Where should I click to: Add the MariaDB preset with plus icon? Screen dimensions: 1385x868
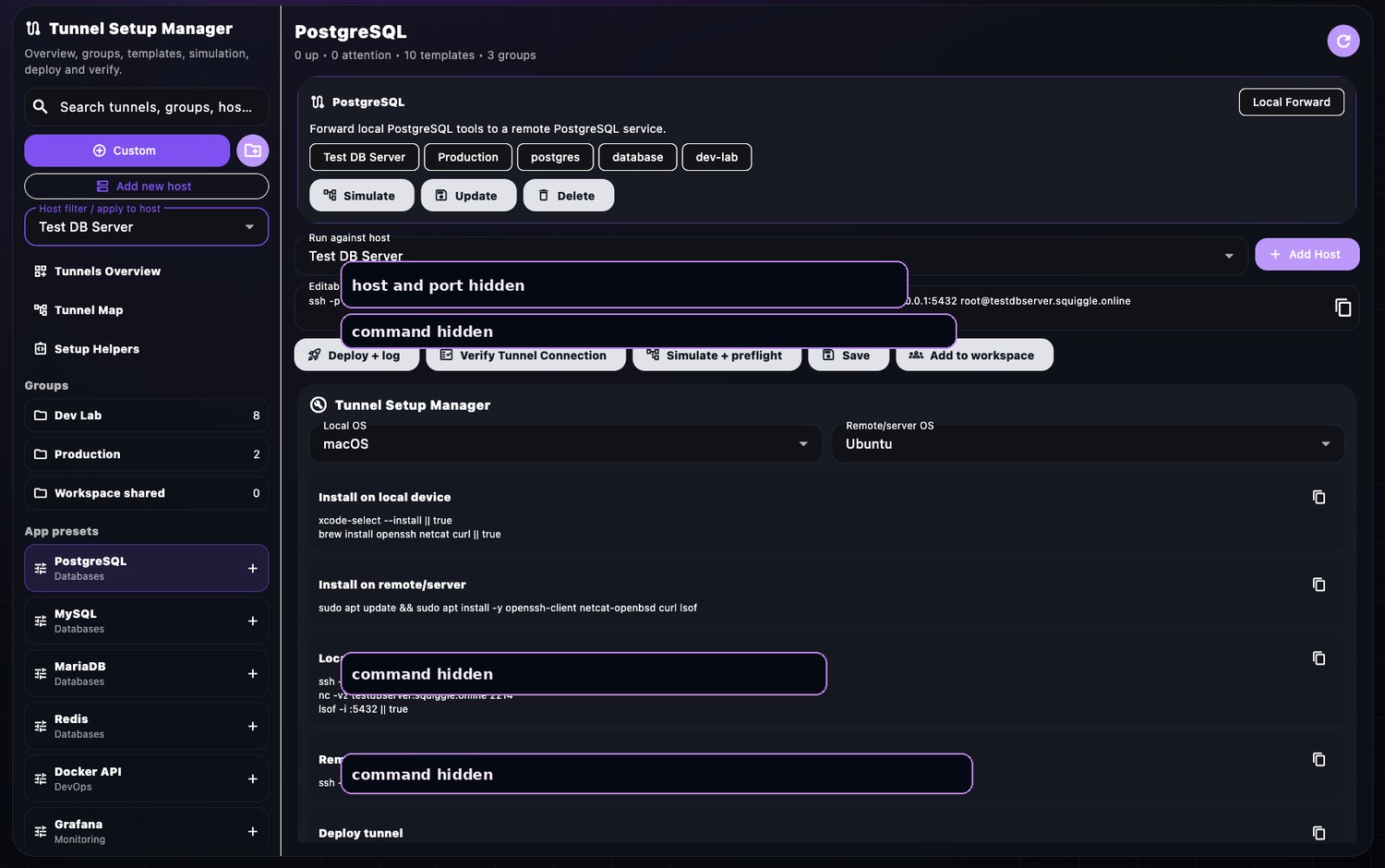coord(253,673)
